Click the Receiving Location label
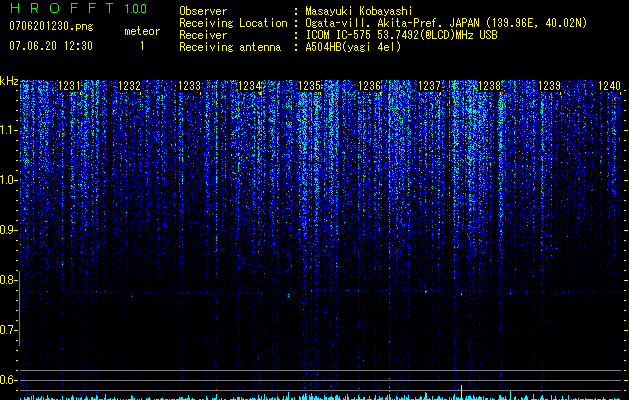629x400 pixels. [x=233, y=23]
